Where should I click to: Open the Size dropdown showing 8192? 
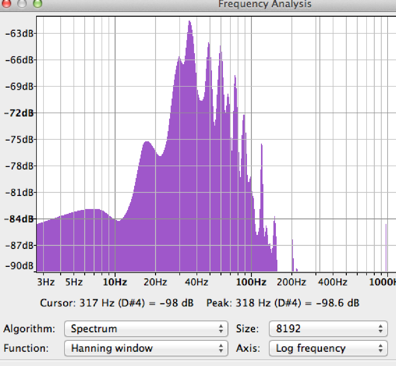(328, 329)
